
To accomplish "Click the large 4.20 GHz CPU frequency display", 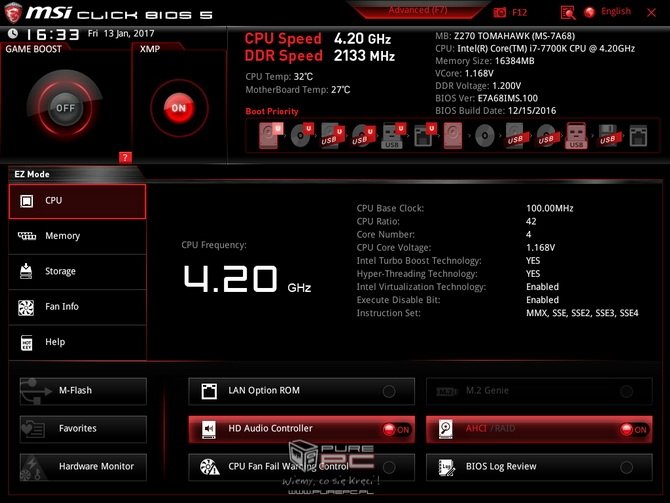I will [x=247, y=279].
